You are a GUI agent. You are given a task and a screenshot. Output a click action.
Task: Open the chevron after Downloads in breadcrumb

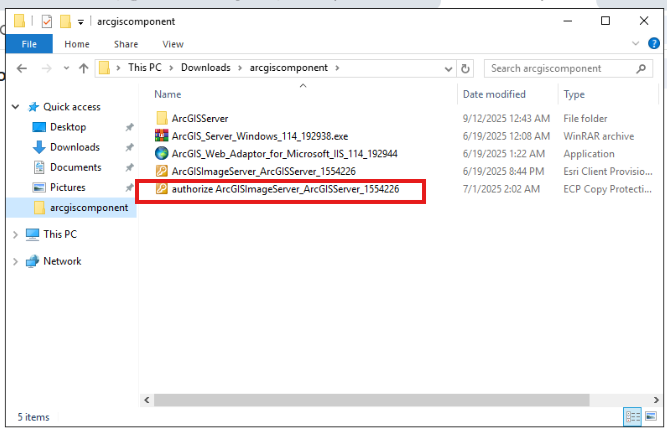(x=240, y=68)
